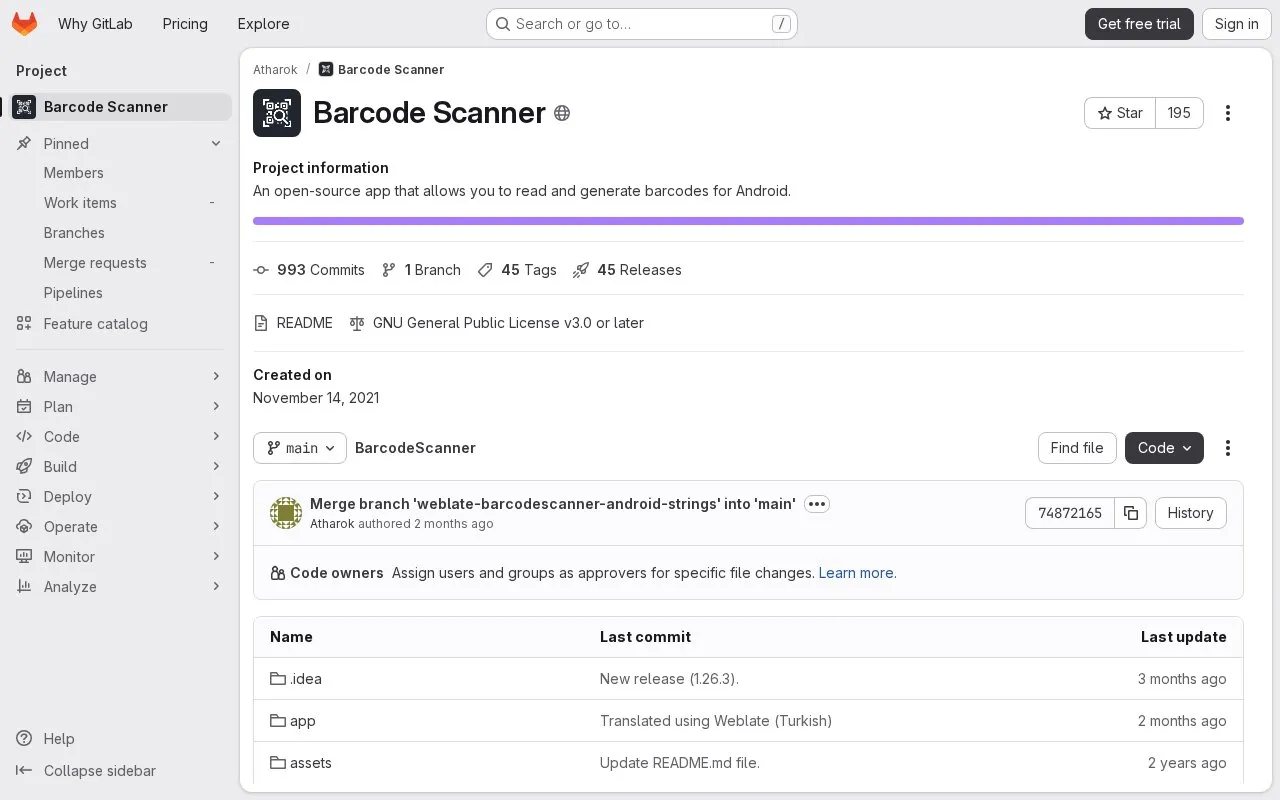
Task: Open the main branch dropdown
Action: point(300,448)
